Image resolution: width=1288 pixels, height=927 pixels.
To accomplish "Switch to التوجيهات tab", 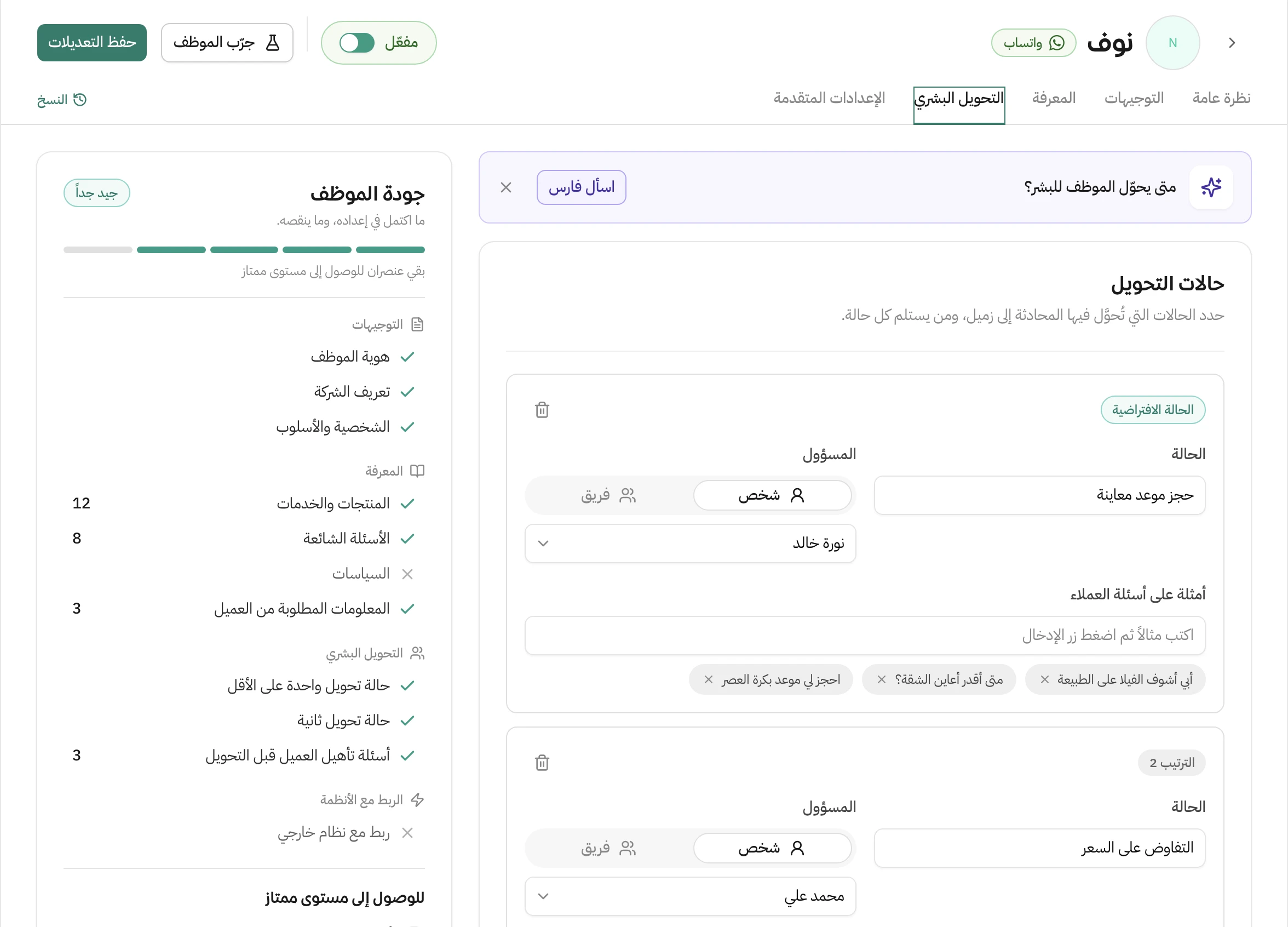I will point(1134,98).
